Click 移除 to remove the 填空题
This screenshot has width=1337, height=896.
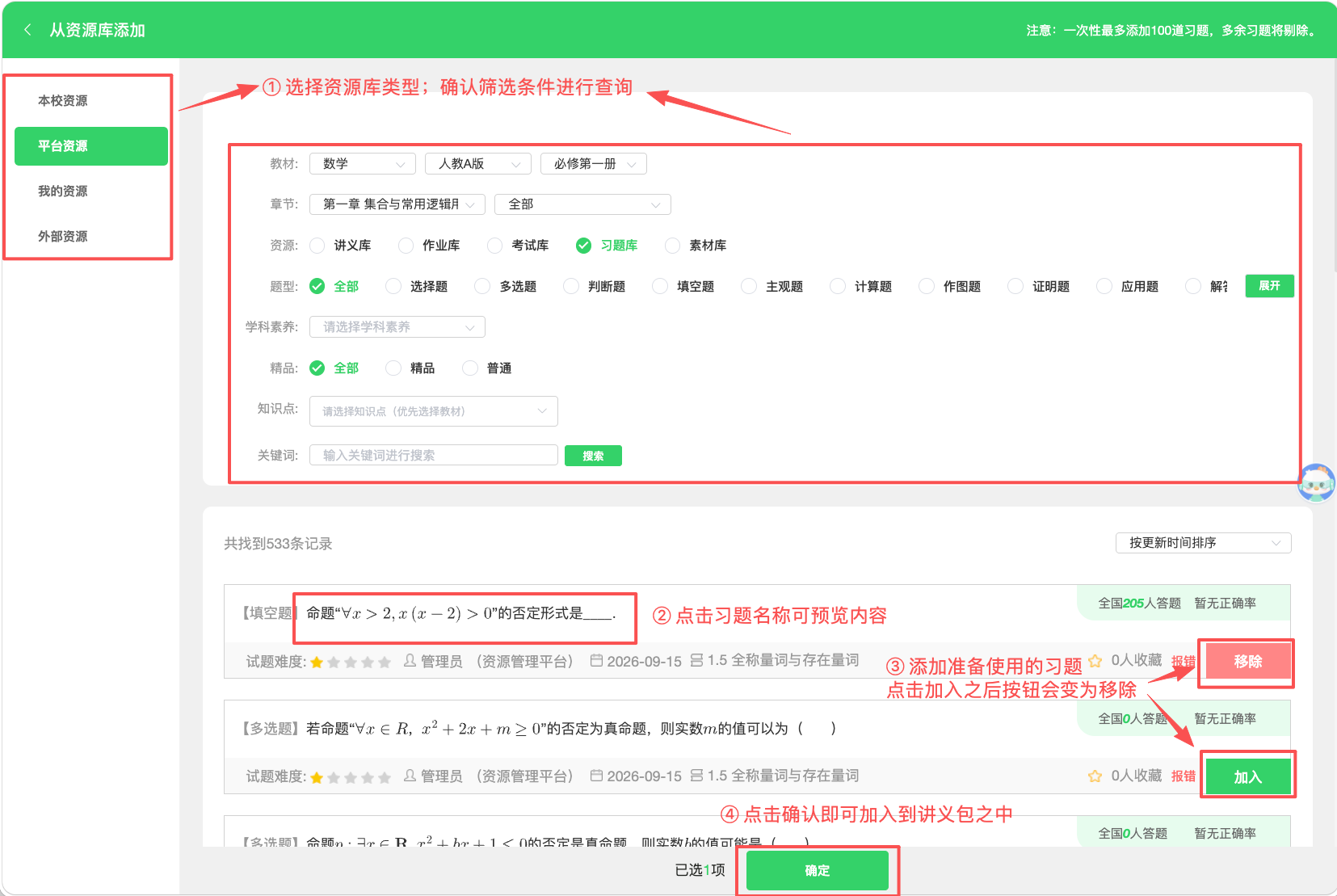[x=1247, y=662]
